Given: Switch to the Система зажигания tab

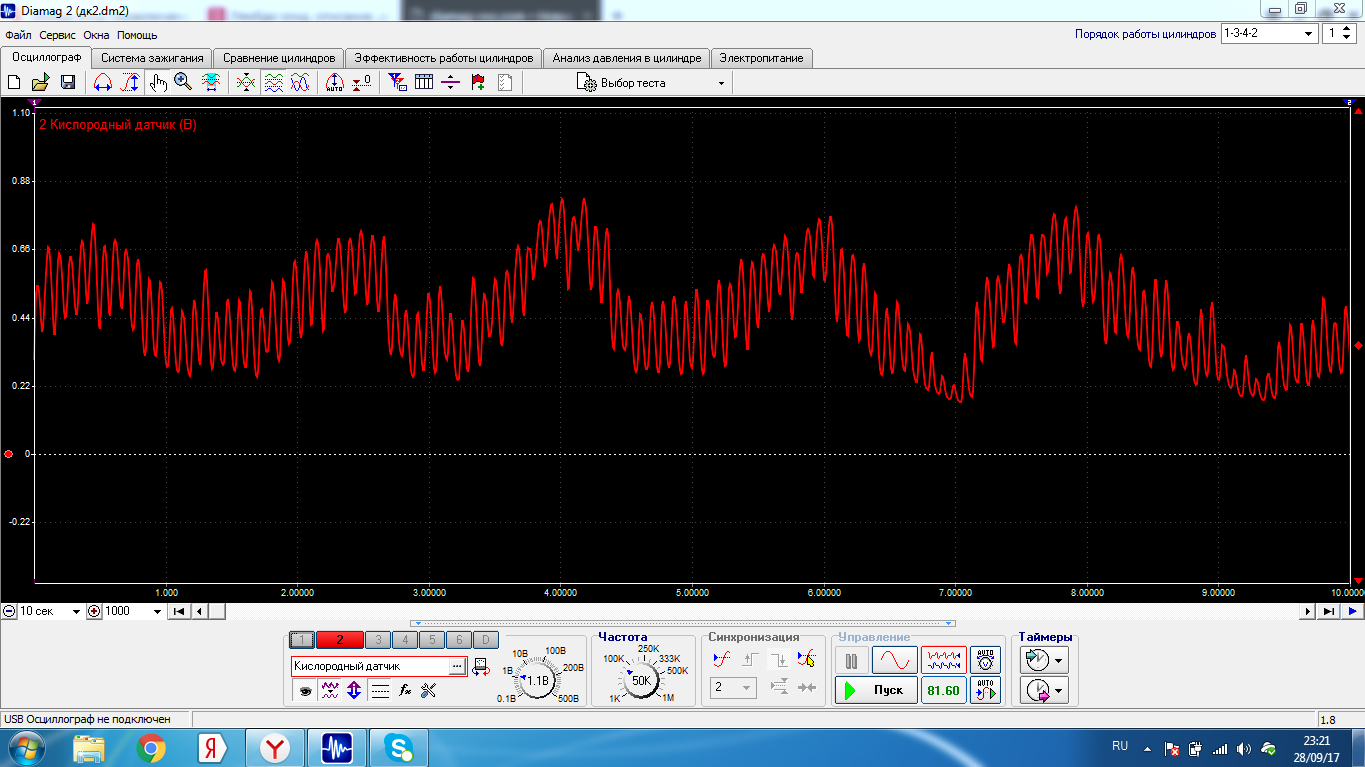Looking at the screenshot, I should (x=153, y=58).
